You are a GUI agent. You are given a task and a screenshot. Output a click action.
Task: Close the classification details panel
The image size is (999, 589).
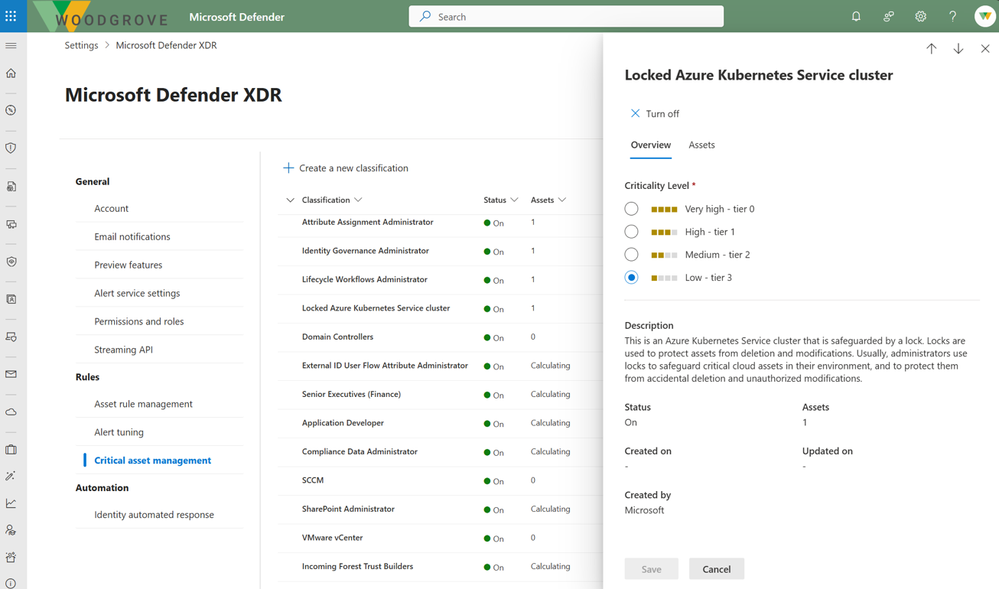985,49
